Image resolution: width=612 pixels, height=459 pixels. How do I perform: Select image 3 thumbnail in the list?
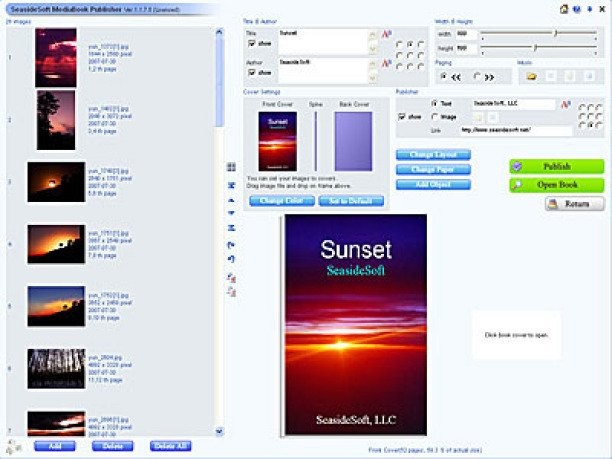click(56, 182)
